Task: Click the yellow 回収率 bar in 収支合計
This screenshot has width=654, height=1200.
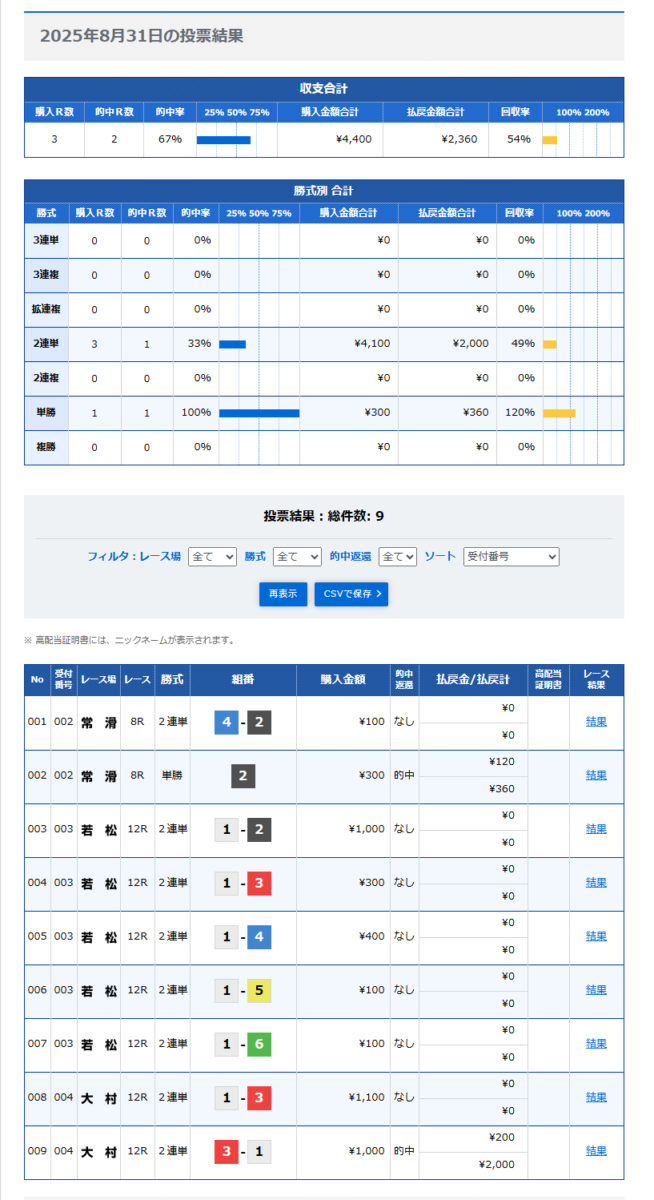Action: (549, 140)
